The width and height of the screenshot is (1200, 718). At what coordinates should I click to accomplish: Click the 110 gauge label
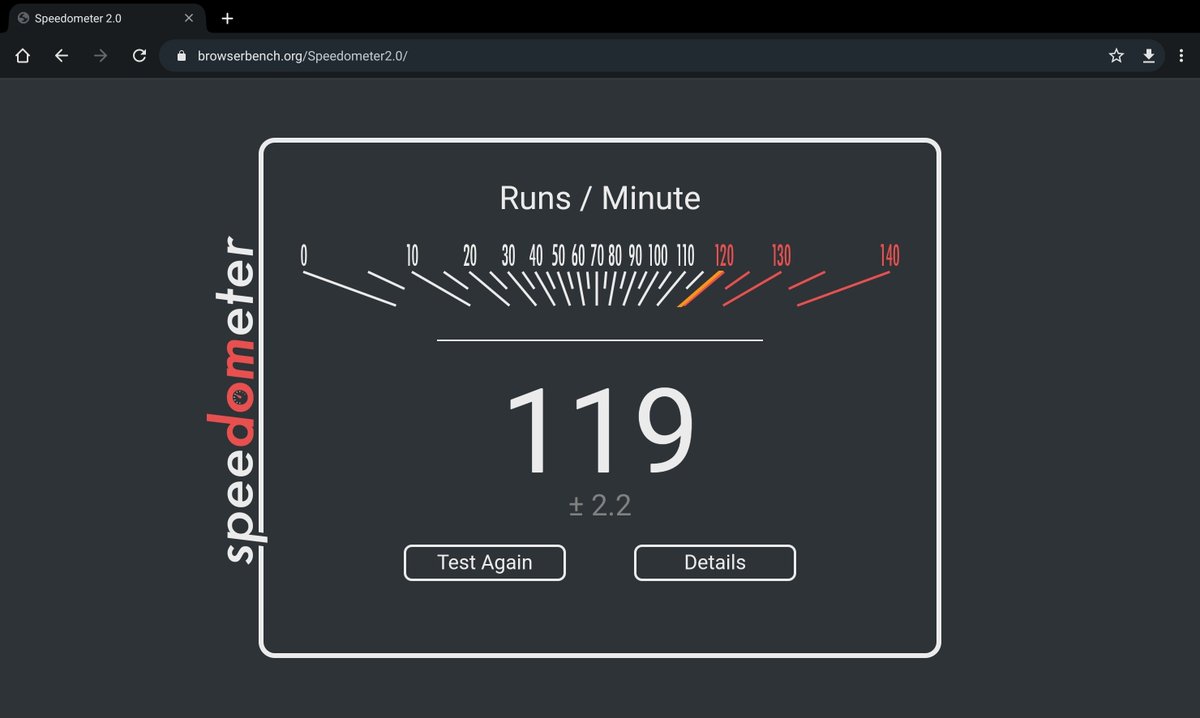click(685, 256)
